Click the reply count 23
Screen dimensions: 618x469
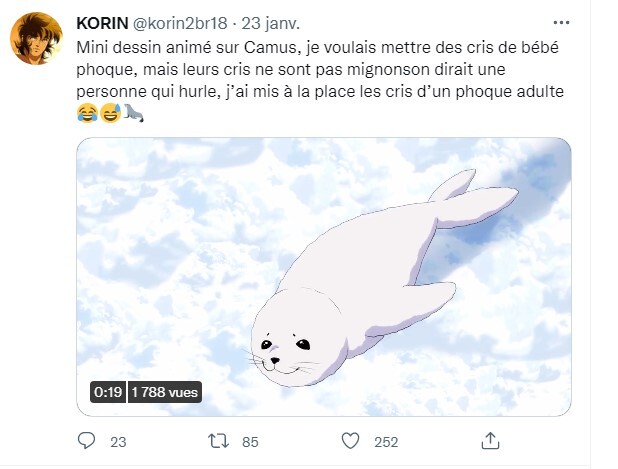tap(118, 442)
